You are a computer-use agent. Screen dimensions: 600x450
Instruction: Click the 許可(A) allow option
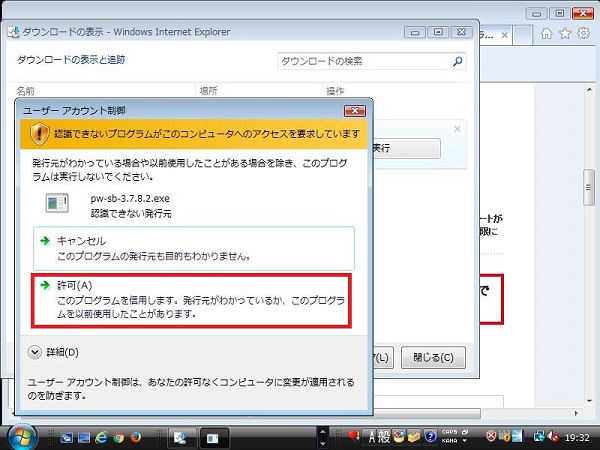[191, 300]
